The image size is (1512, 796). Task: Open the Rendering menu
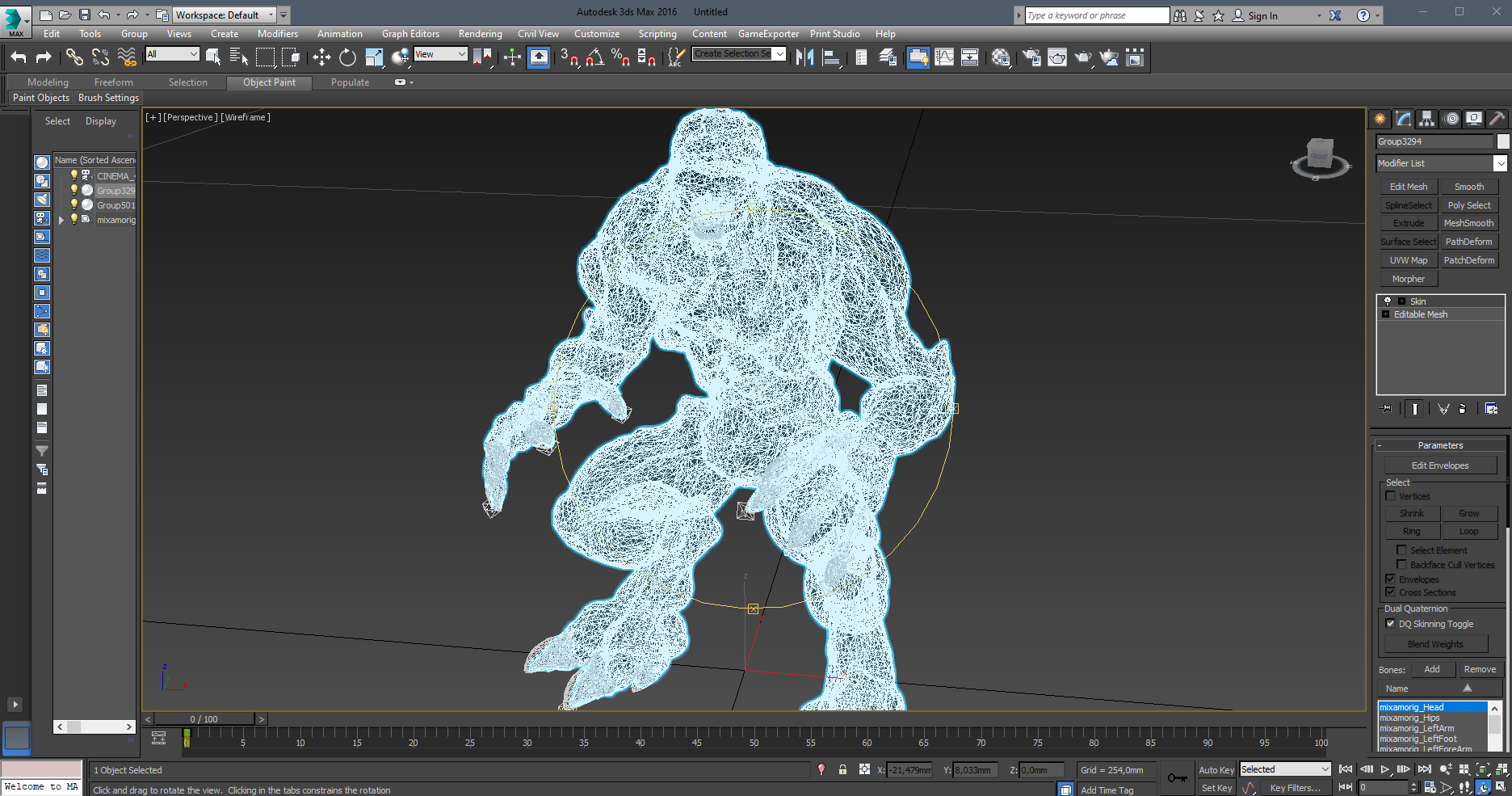480,34
